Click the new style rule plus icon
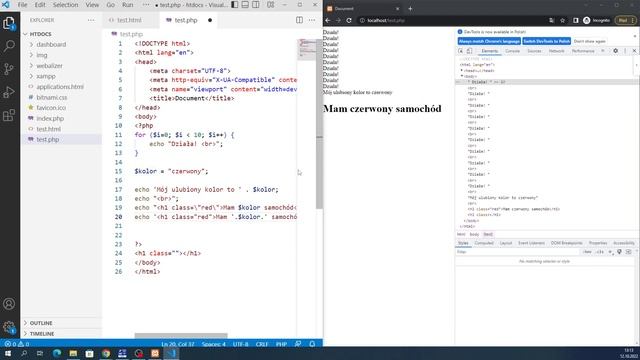Image resolution: width=640 pixels, height=360 pixels. (x=610, y=252)
